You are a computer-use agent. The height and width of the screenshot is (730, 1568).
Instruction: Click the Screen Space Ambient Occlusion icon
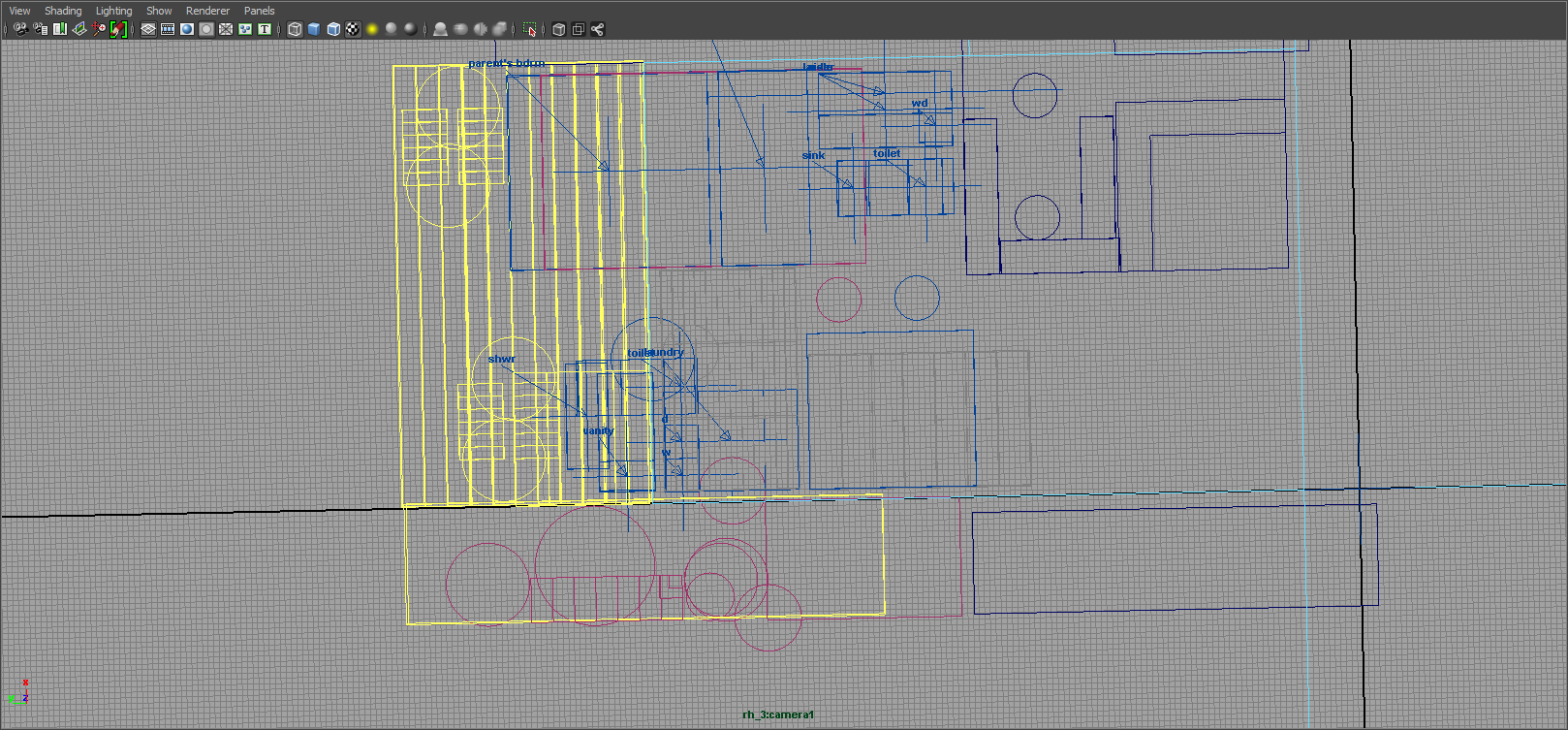(441, 29)
